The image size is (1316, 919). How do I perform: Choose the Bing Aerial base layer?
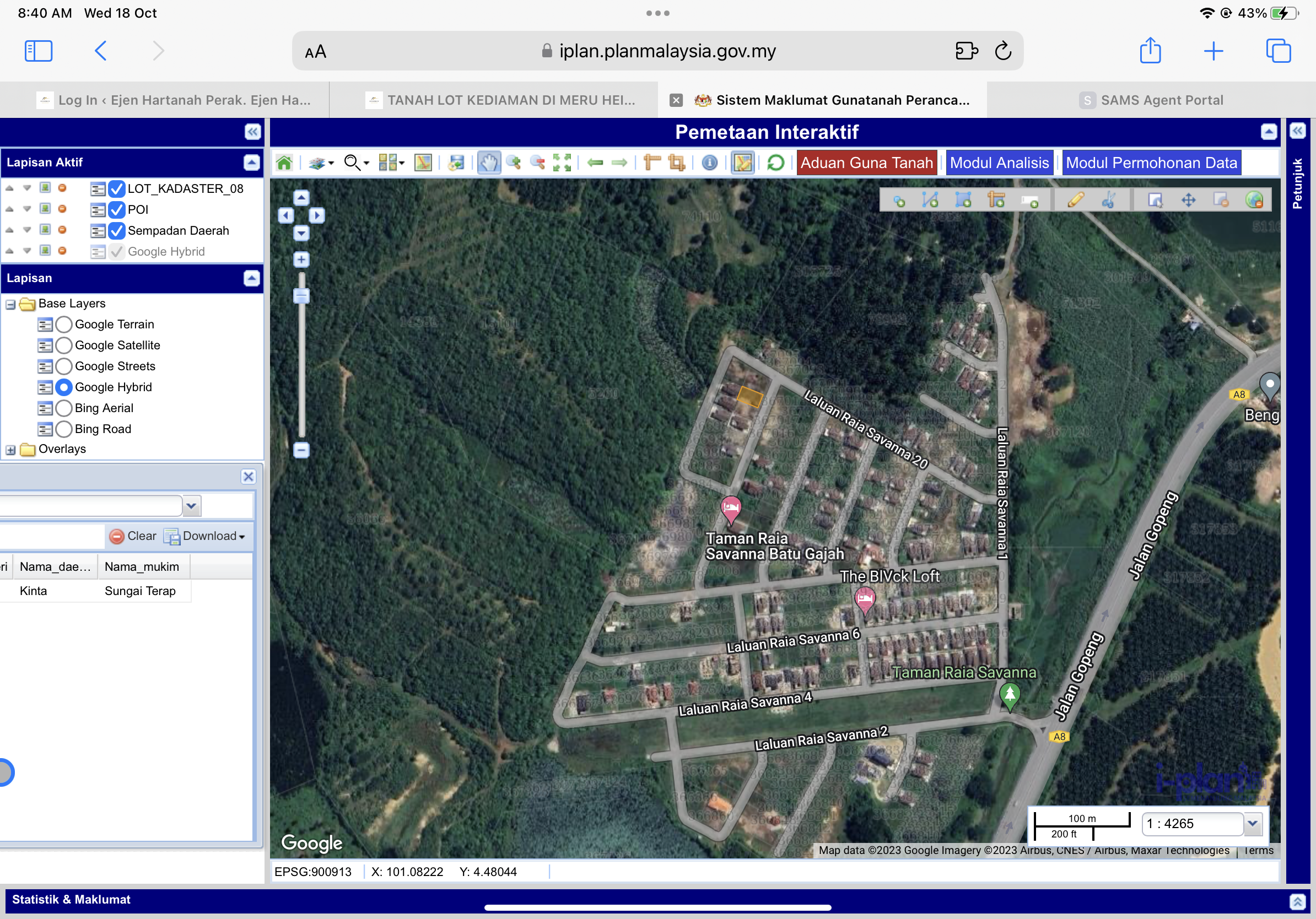[64, 408]
